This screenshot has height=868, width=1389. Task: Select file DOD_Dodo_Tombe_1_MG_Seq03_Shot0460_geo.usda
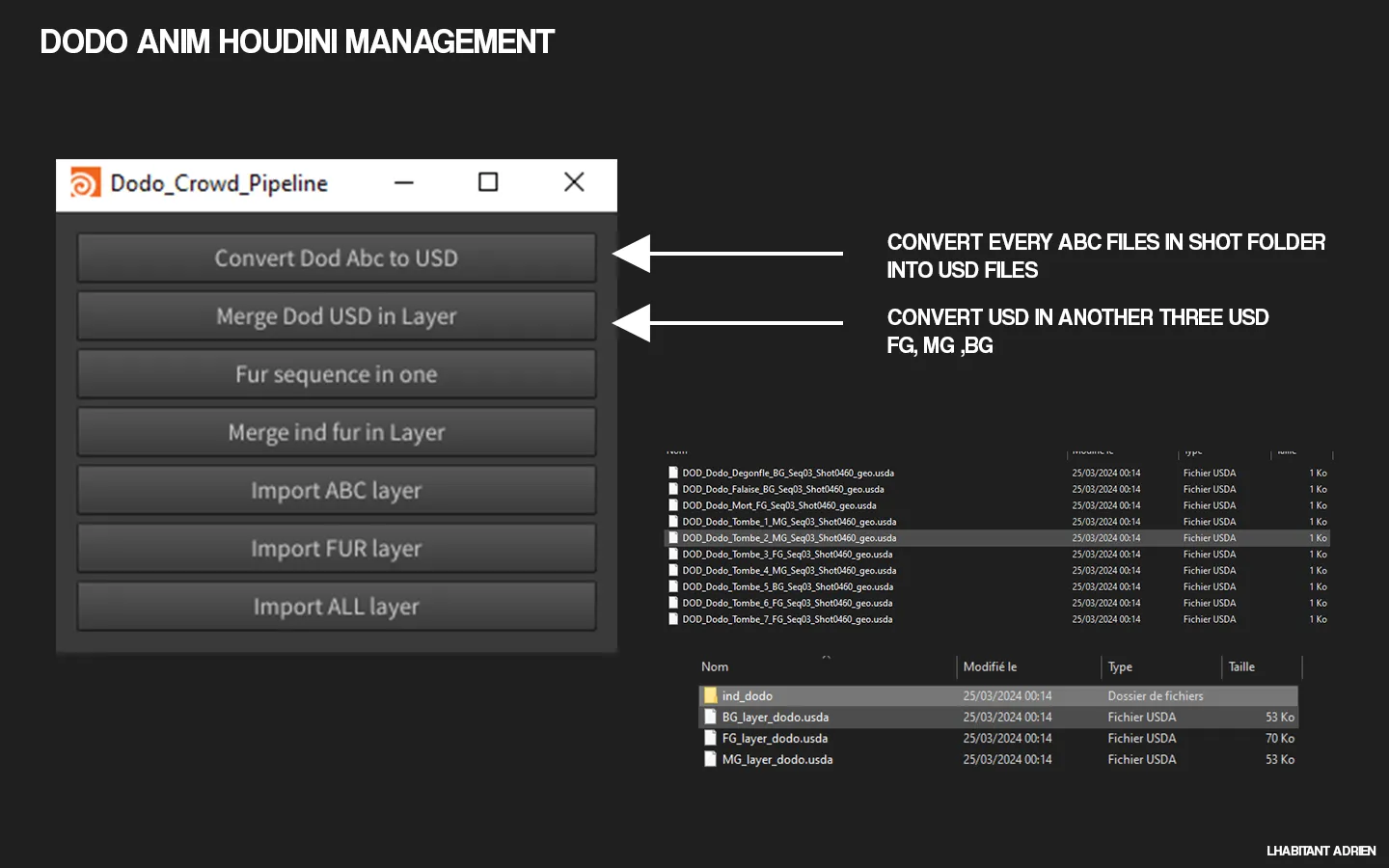(789, 522)
